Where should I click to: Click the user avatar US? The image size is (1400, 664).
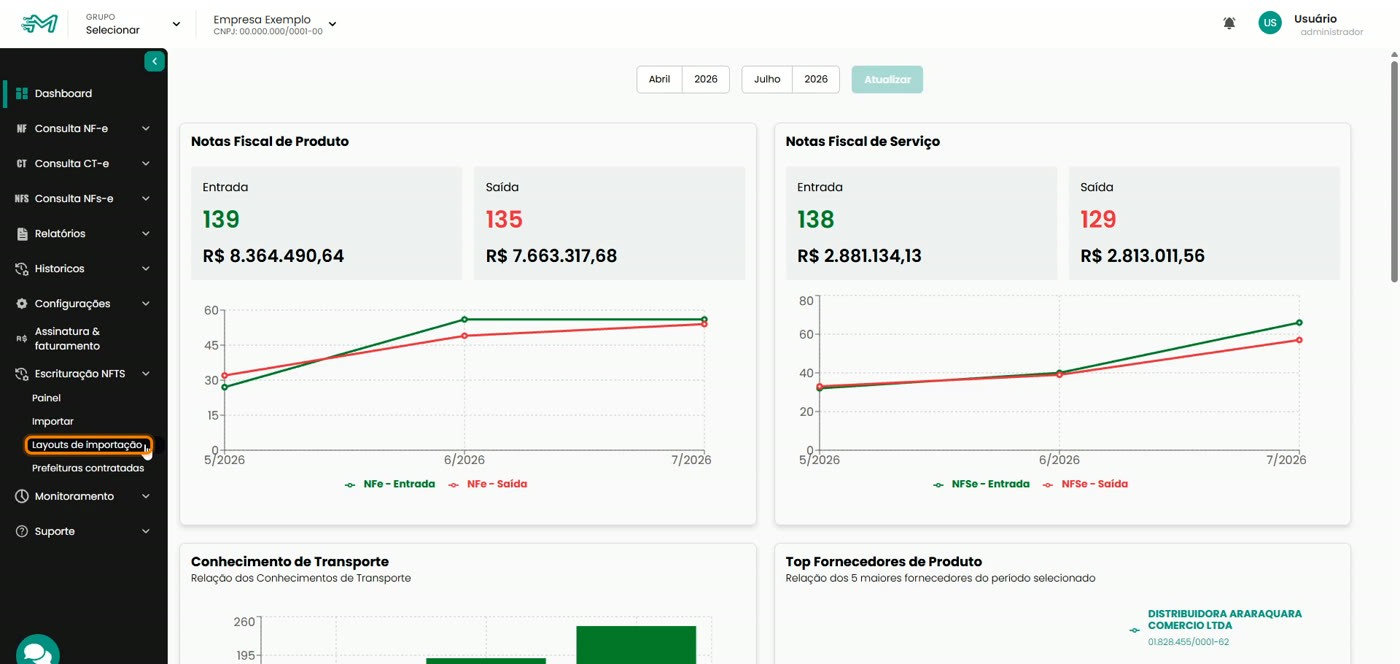(x=1270, y=23)
